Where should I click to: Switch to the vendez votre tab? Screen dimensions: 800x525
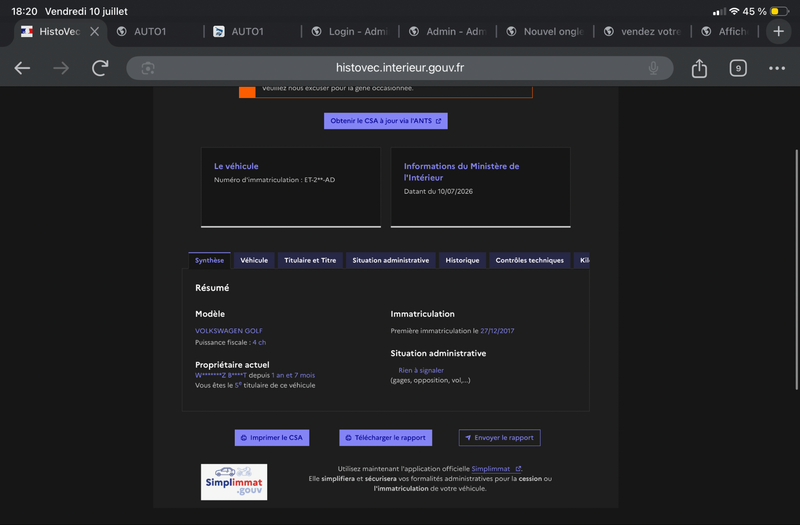pos(643,32)
